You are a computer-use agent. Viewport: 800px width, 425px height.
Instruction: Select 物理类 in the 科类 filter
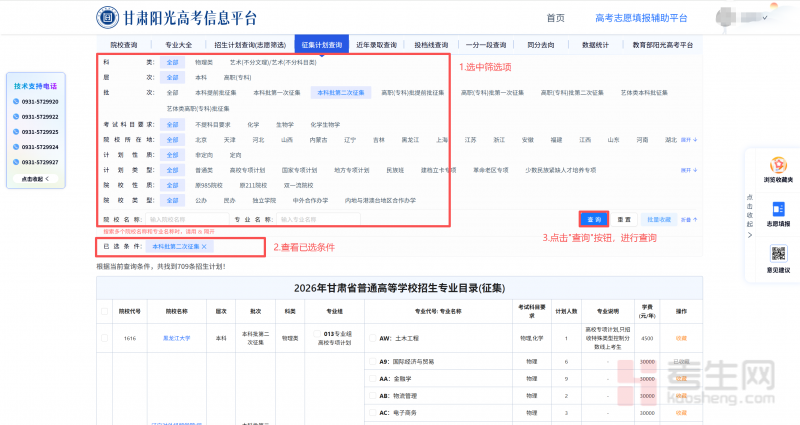click(x=204, y=62)
